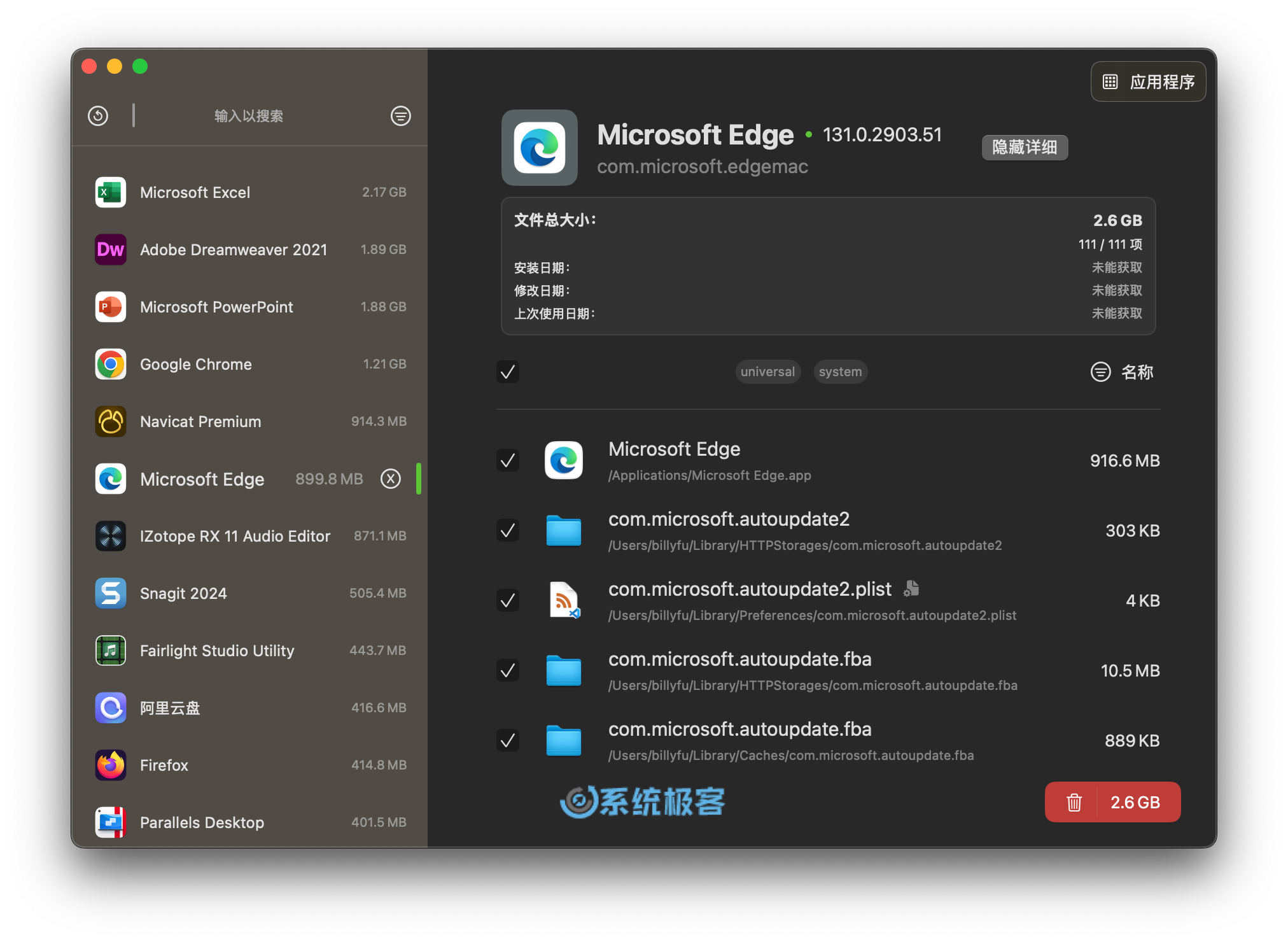Click path /Applications/Microsoft Edge.app
This screenshot has height=942, width=1288.
coord(710,475)
